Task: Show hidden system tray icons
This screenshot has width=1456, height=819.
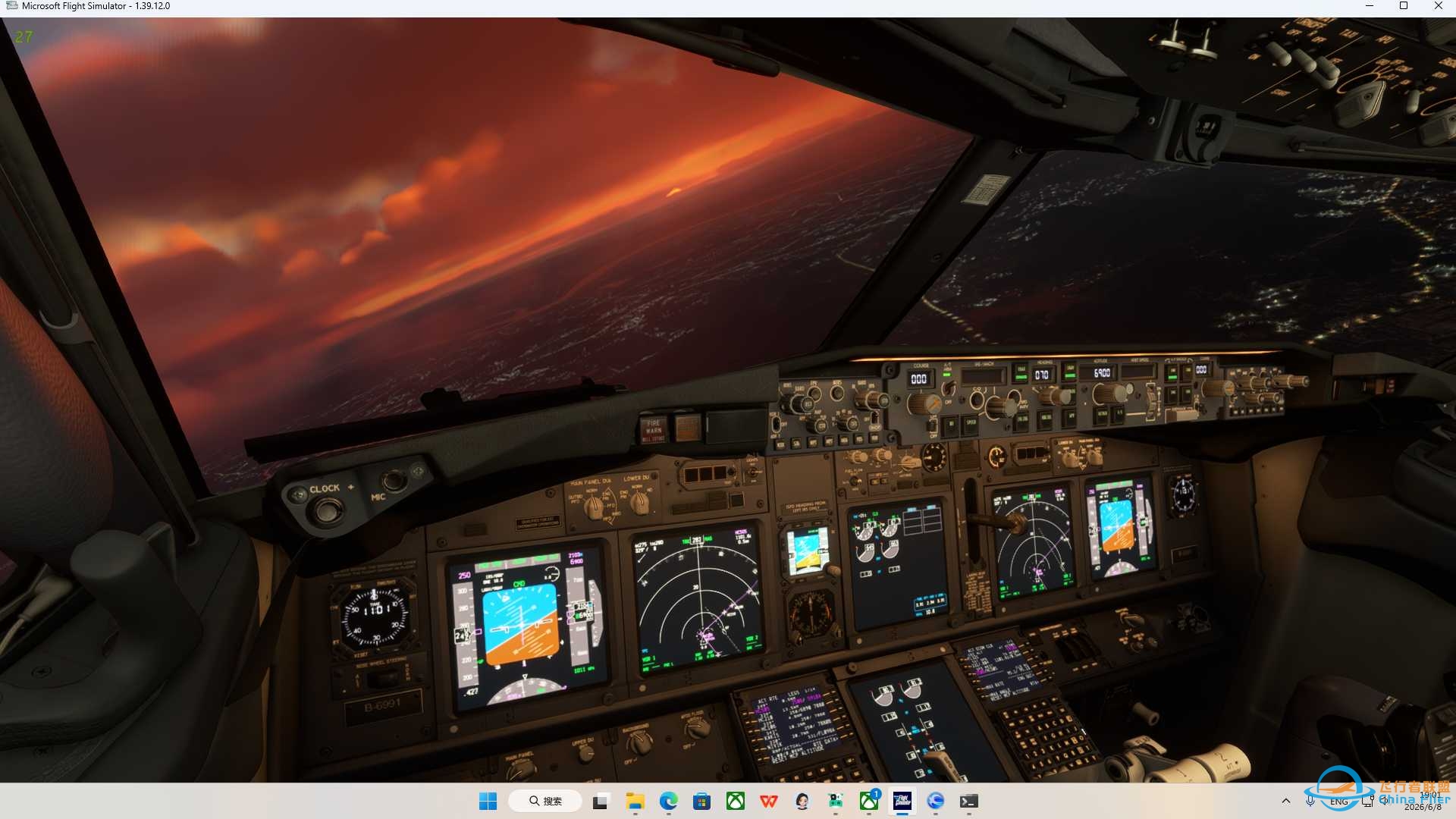Action: (1285, 801)
